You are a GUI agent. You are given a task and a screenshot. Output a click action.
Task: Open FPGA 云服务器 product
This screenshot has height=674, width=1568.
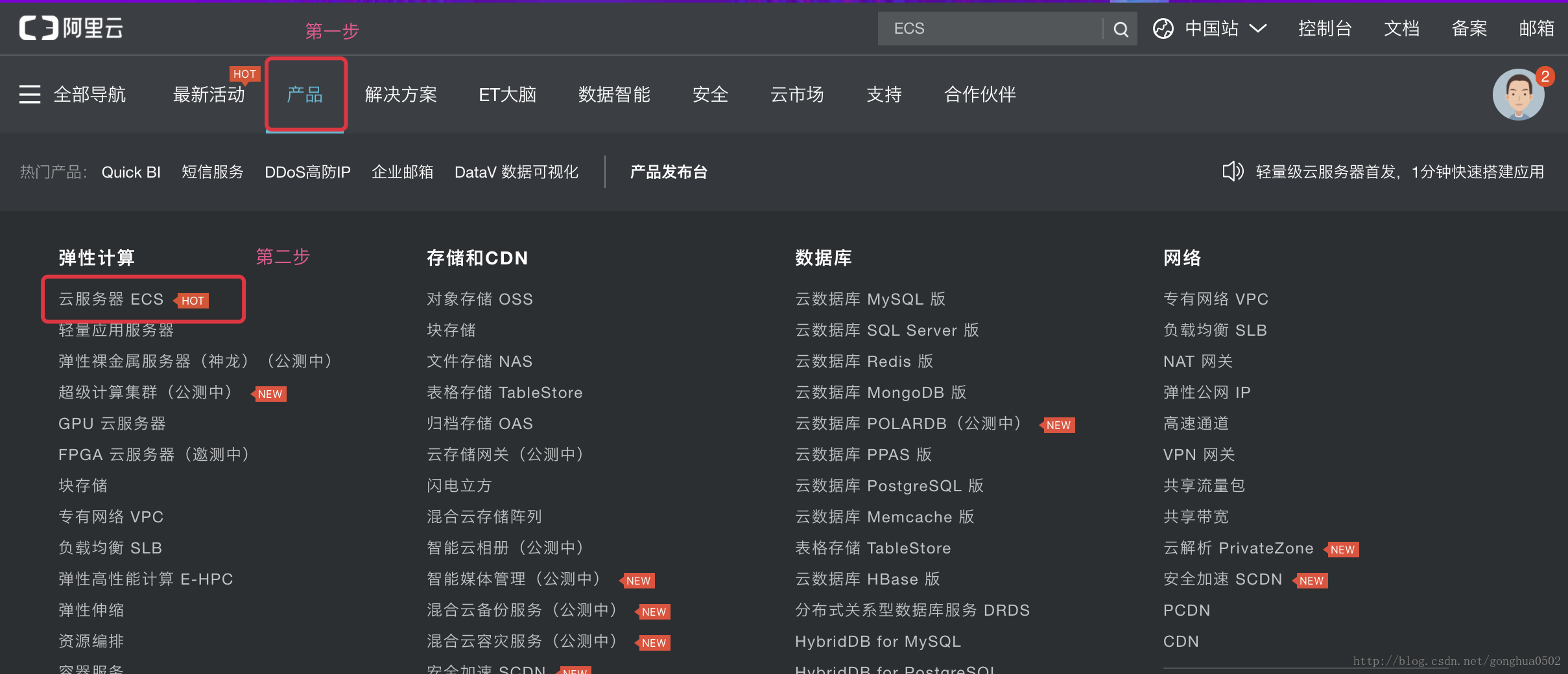[x=156, y=454]
